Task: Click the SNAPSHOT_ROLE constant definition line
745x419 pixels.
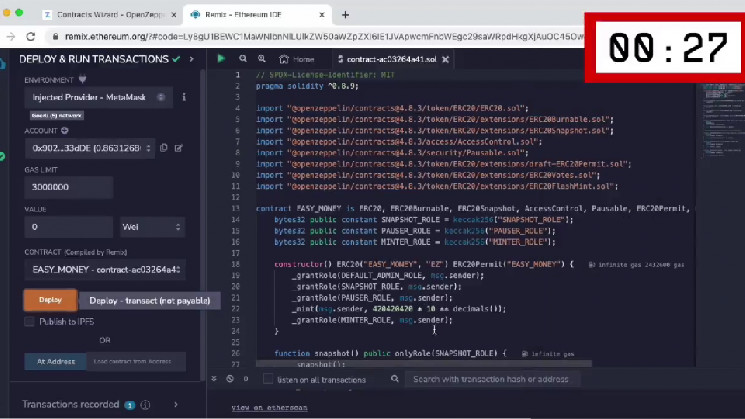Action: (423, 219)
